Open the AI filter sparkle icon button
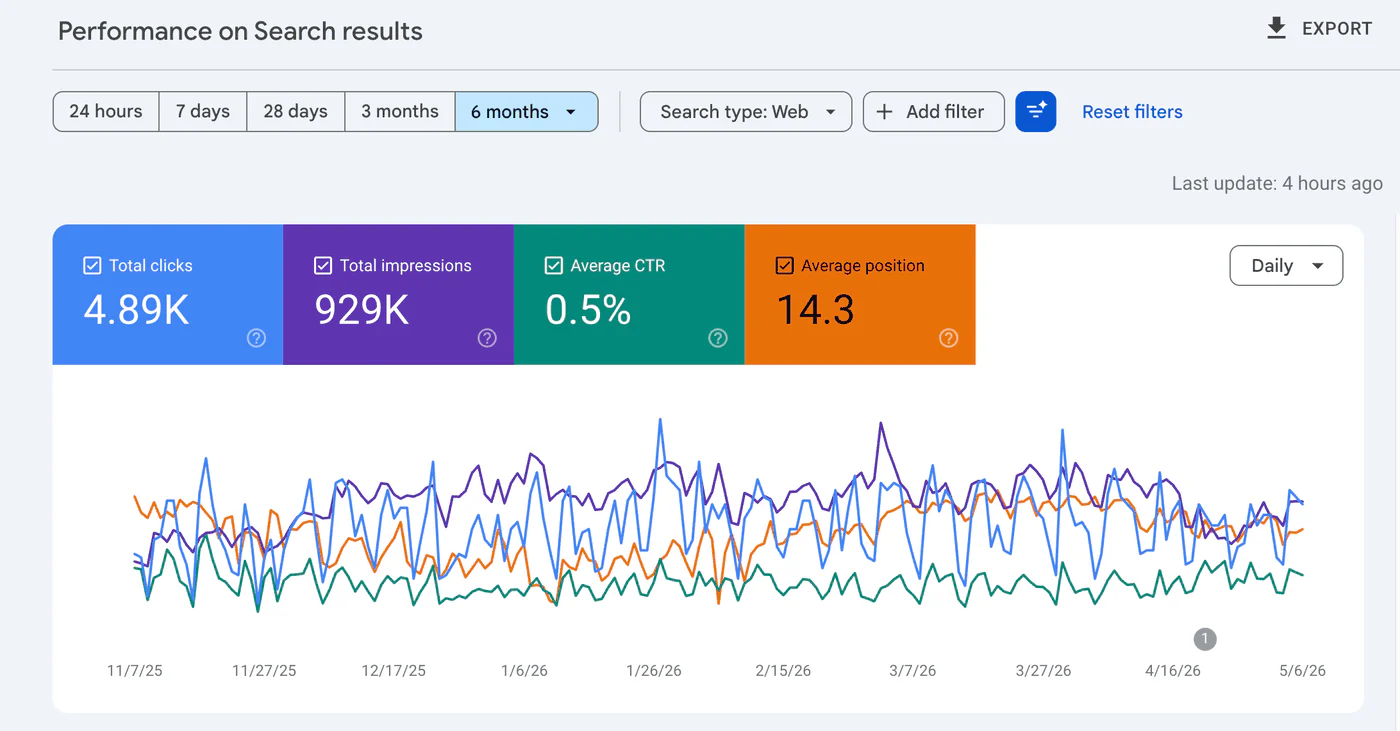 pyautogui.click(x=1036, y=112)
